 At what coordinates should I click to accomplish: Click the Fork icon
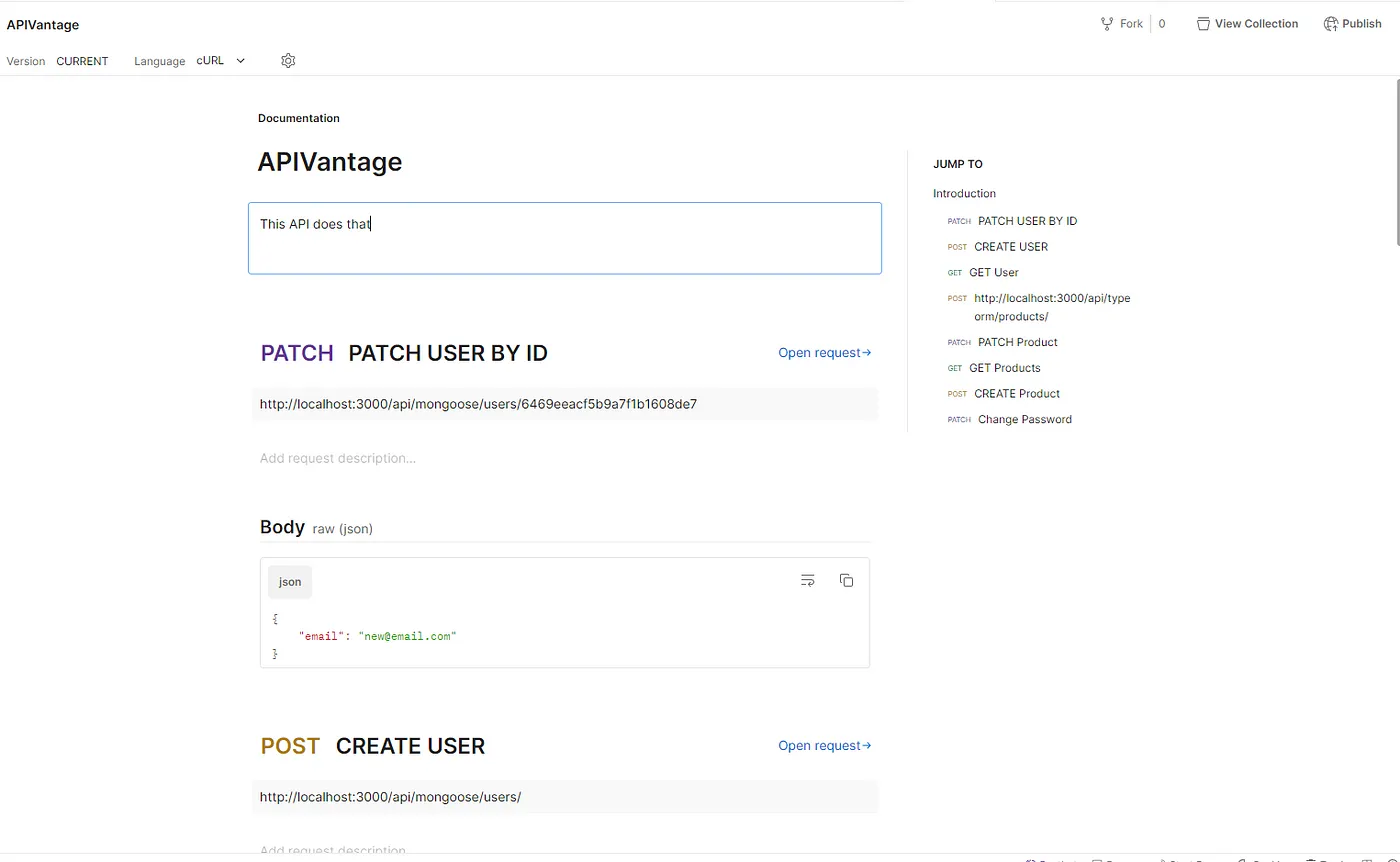pos(1107,24)
